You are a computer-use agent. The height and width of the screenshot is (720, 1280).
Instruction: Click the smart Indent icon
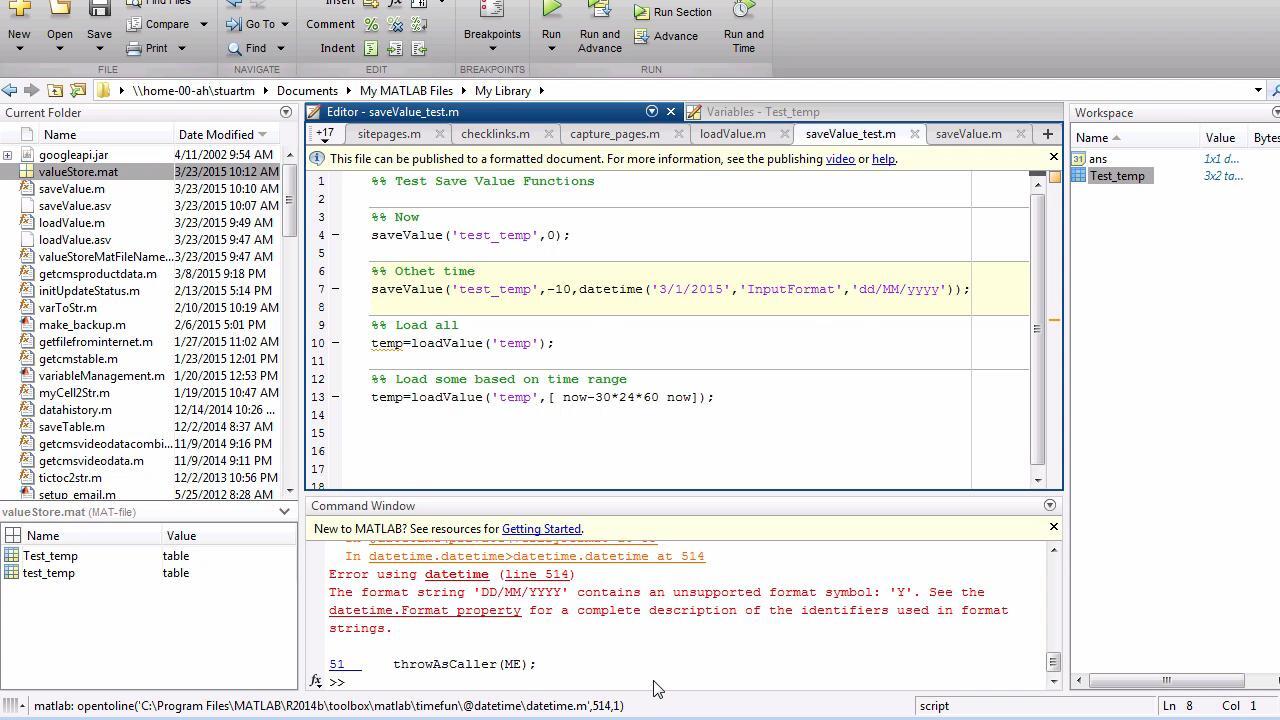coord(371,48)
